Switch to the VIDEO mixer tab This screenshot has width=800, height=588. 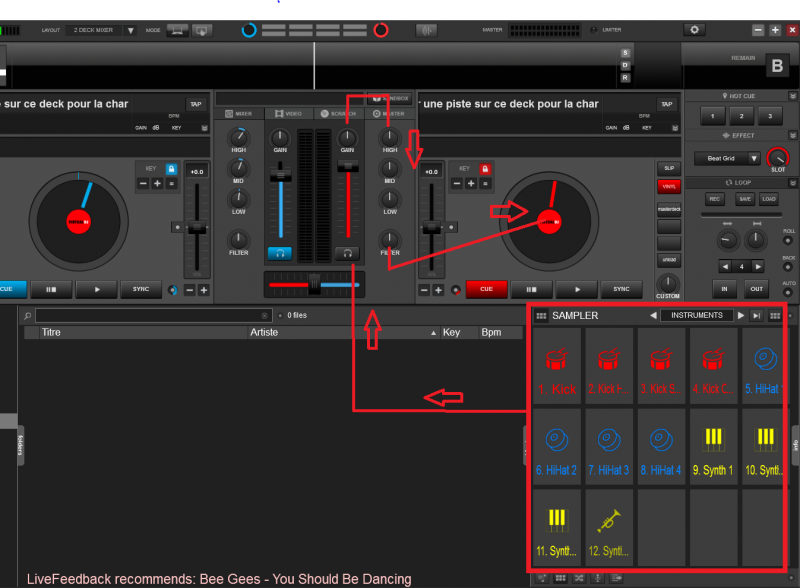tap(289, 114)
